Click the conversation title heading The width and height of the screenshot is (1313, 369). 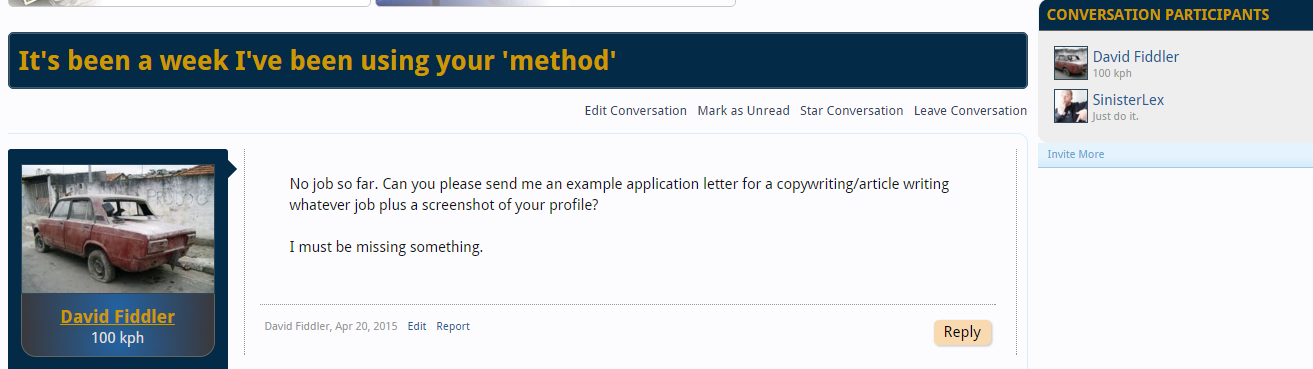(317, 61)
